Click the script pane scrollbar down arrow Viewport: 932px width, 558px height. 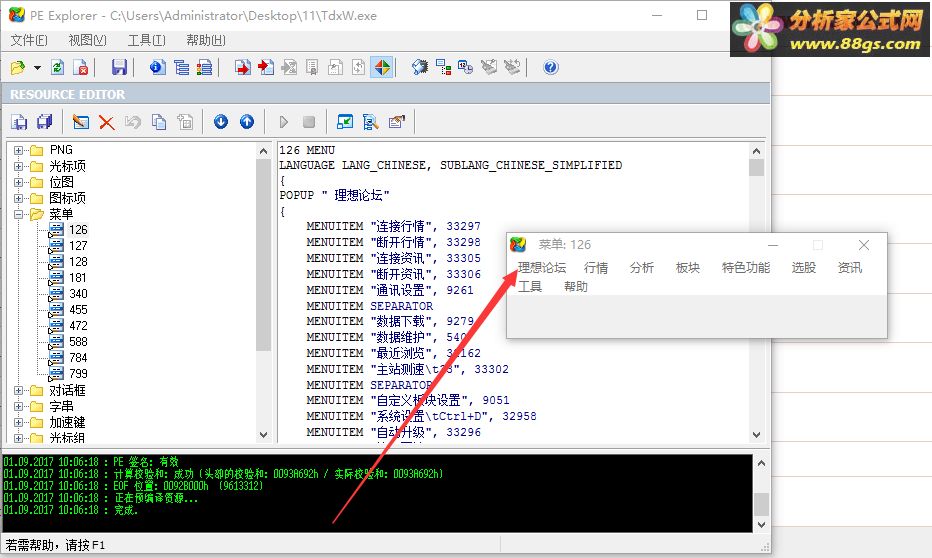(756, 435)
